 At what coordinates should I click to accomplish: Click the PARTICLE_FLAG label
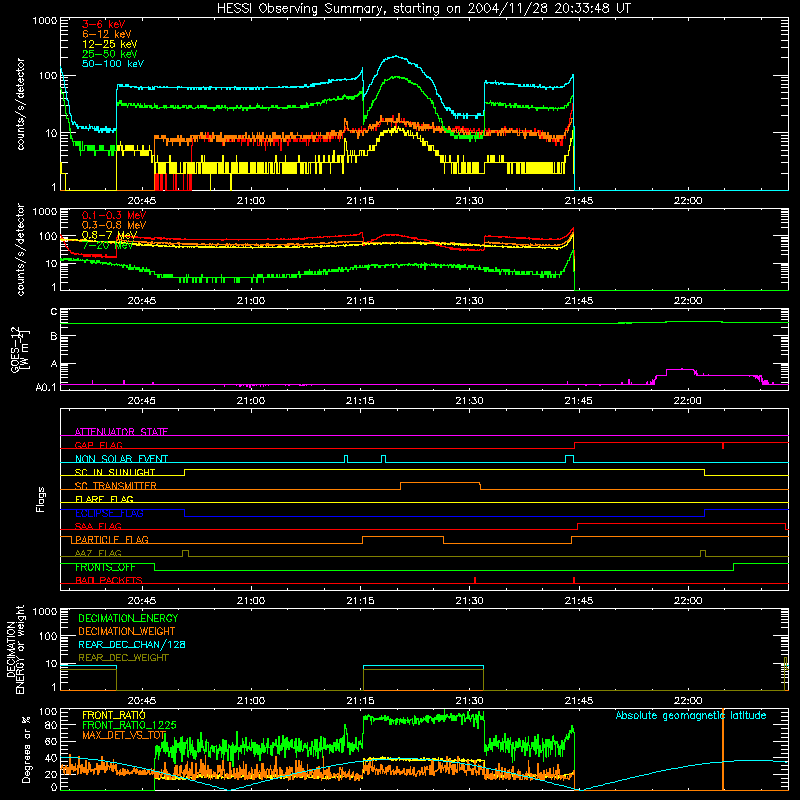click(x=112, y=539)
